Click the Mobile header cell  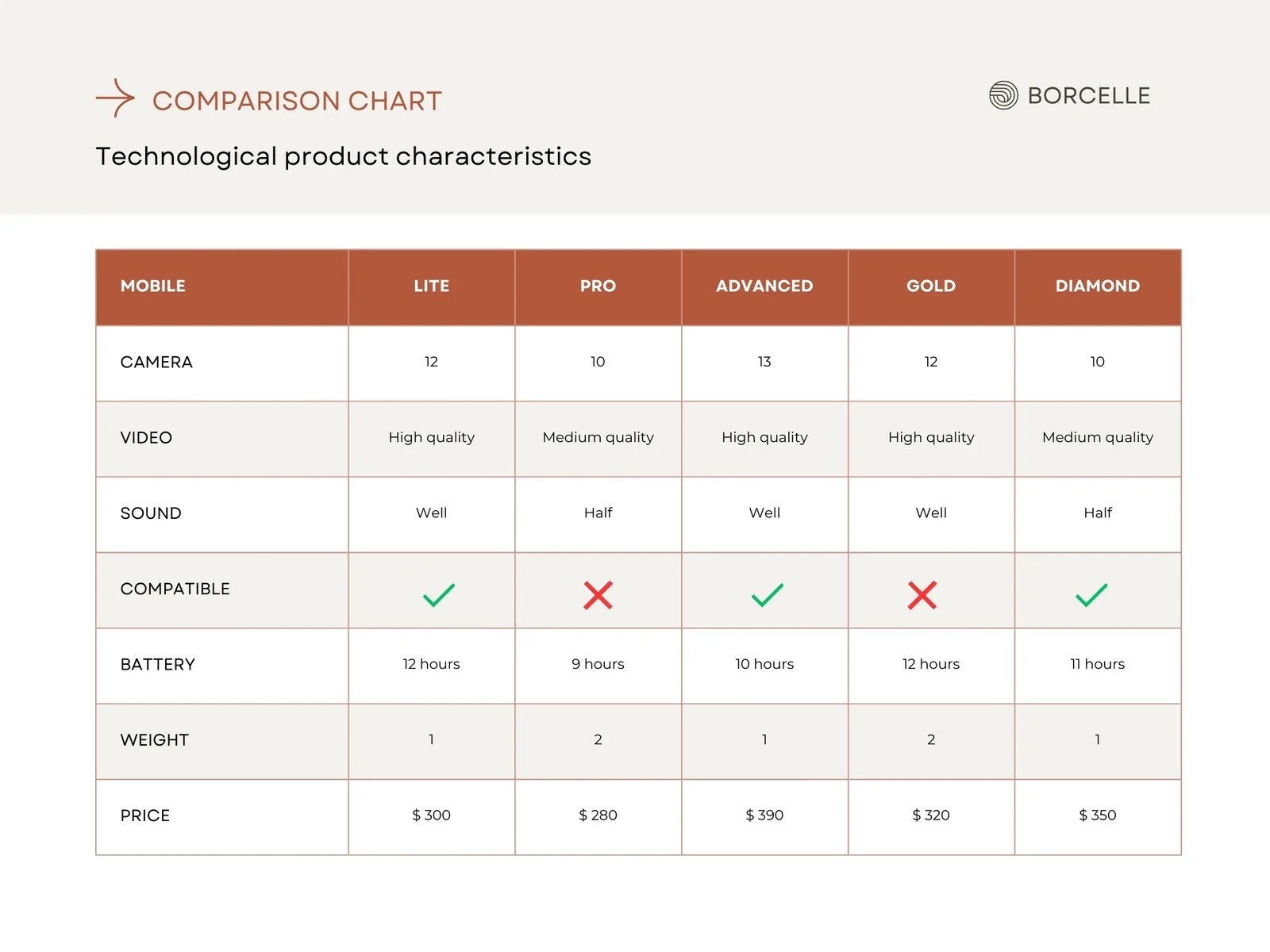point(153,286)
